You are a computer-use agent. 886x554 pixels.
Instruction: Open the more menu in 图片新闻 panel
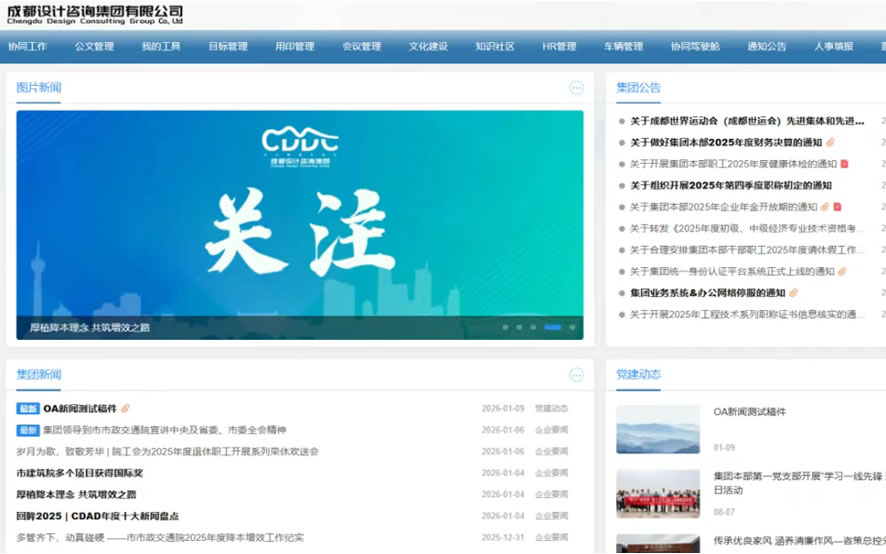(x=576, y=88)
